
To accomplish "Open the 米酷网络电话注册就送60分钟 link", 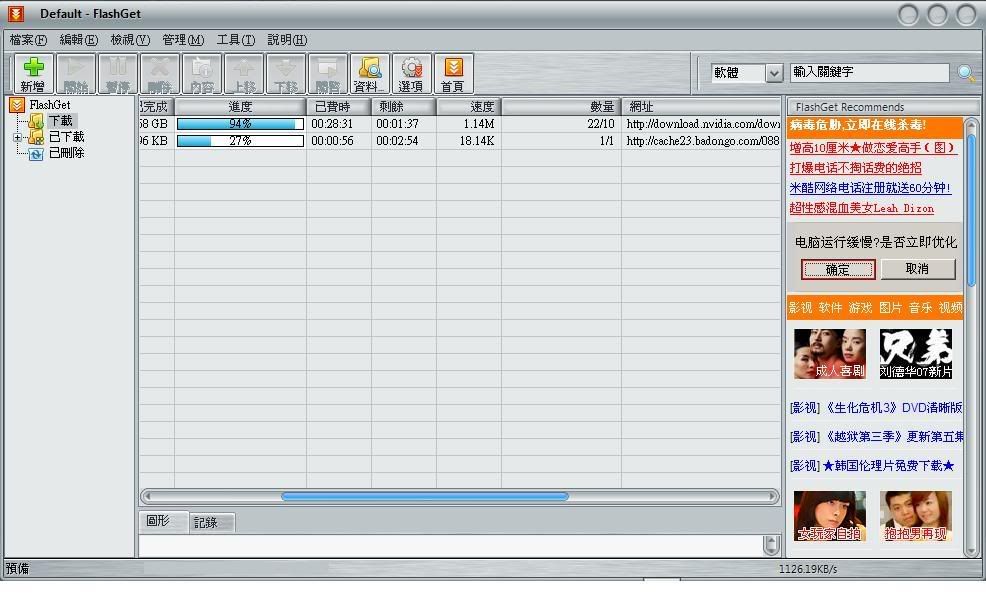I will tap(870, 188).
